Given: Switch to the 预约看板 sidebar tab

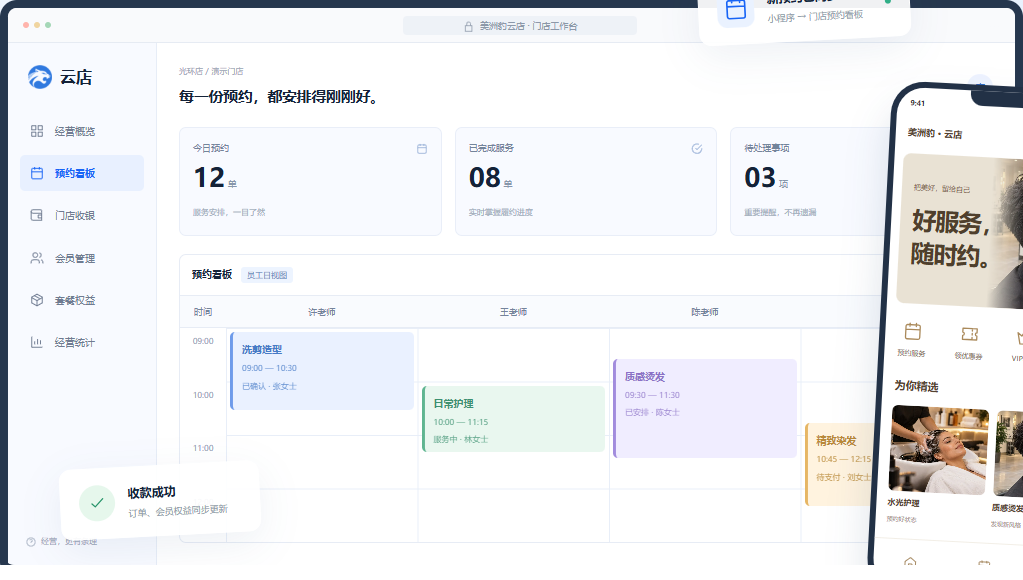Looking at the screenshot, I should [x=82, y=173].
